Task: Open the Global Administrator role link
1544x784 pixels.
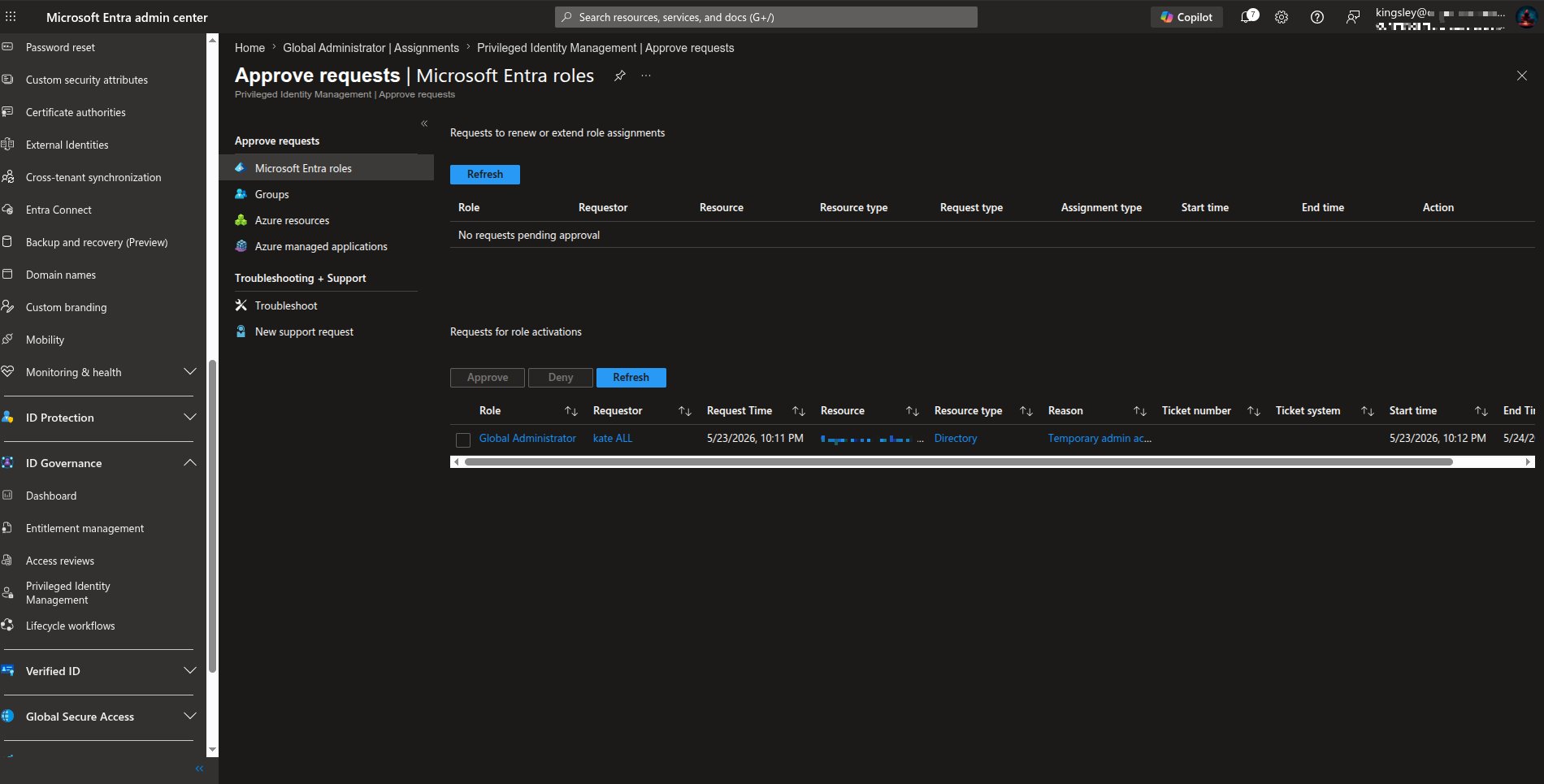Action: tap(527, 438)
